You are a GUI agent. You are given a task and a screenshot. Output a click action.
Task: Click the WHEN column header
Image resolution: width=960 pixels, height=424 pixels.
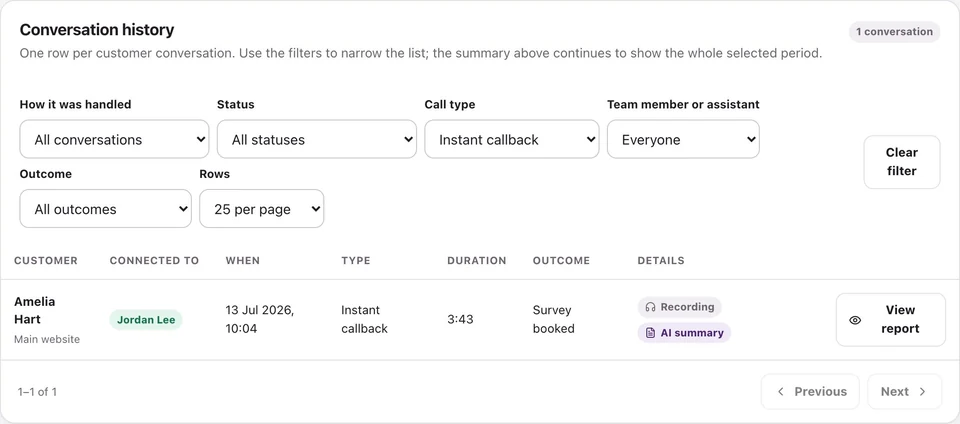(x=242, y=261)
